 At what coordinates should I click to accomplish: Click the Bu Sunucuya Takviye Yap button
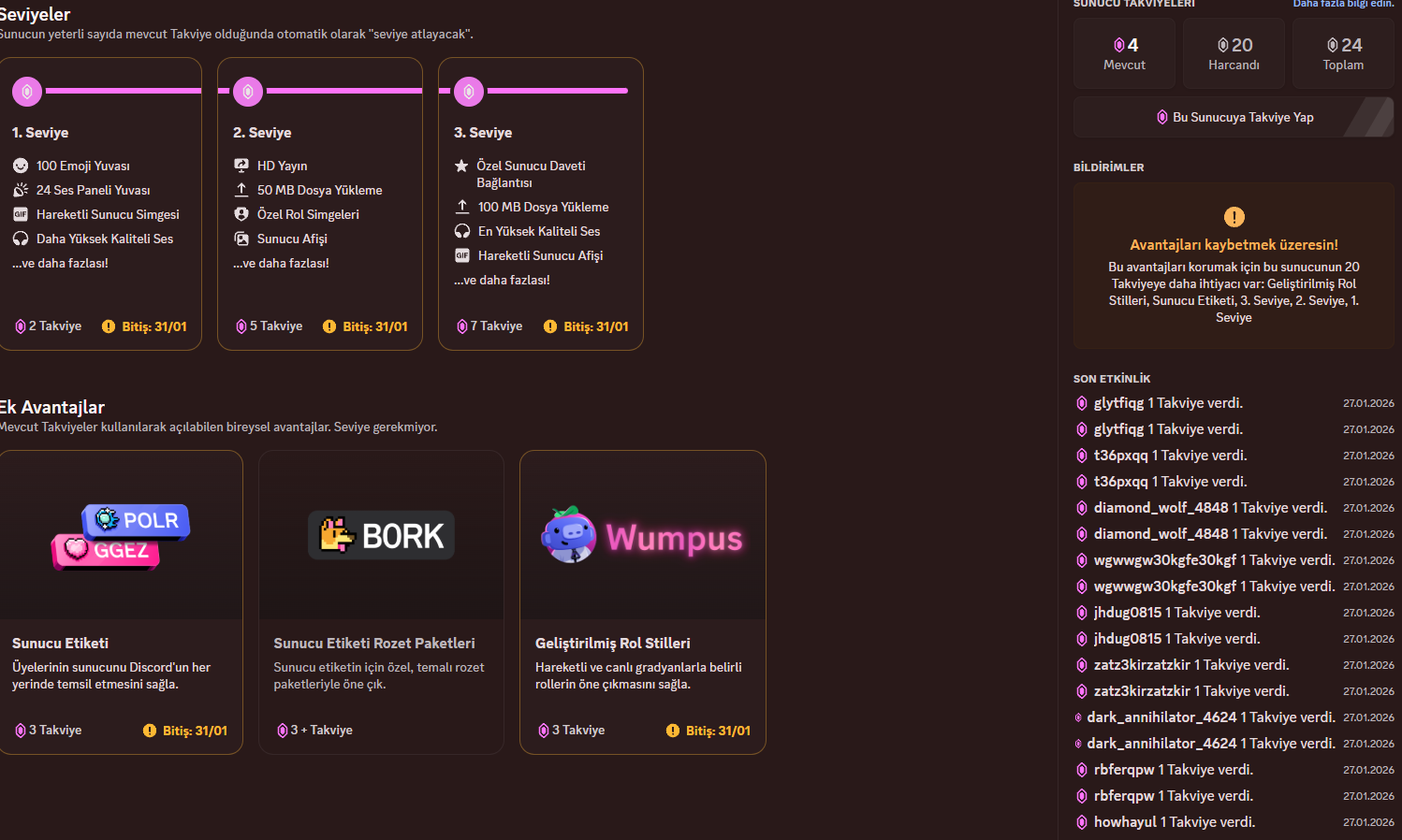[1234, 117]
